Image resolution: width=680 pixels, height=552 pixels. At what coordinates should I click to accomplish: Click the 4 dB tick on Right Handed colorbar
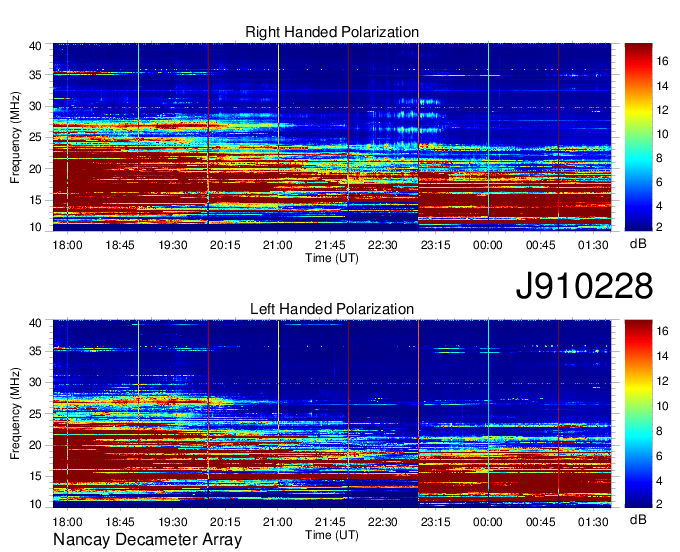pos(659,206)
